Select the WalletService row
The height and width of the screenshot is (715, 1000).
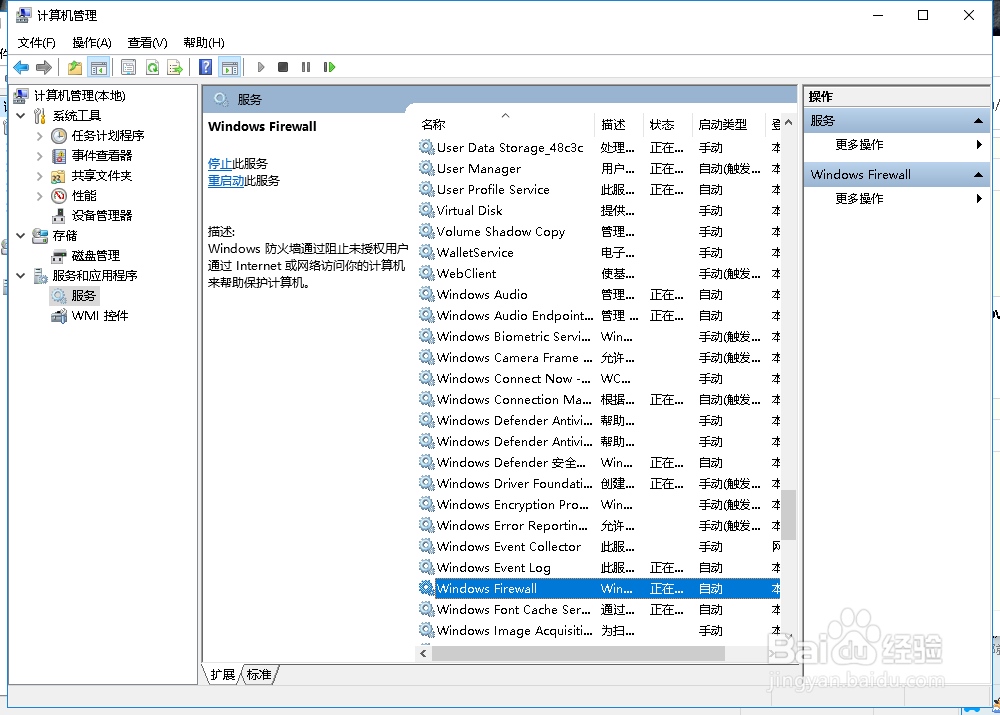click(x=599, y=253)
